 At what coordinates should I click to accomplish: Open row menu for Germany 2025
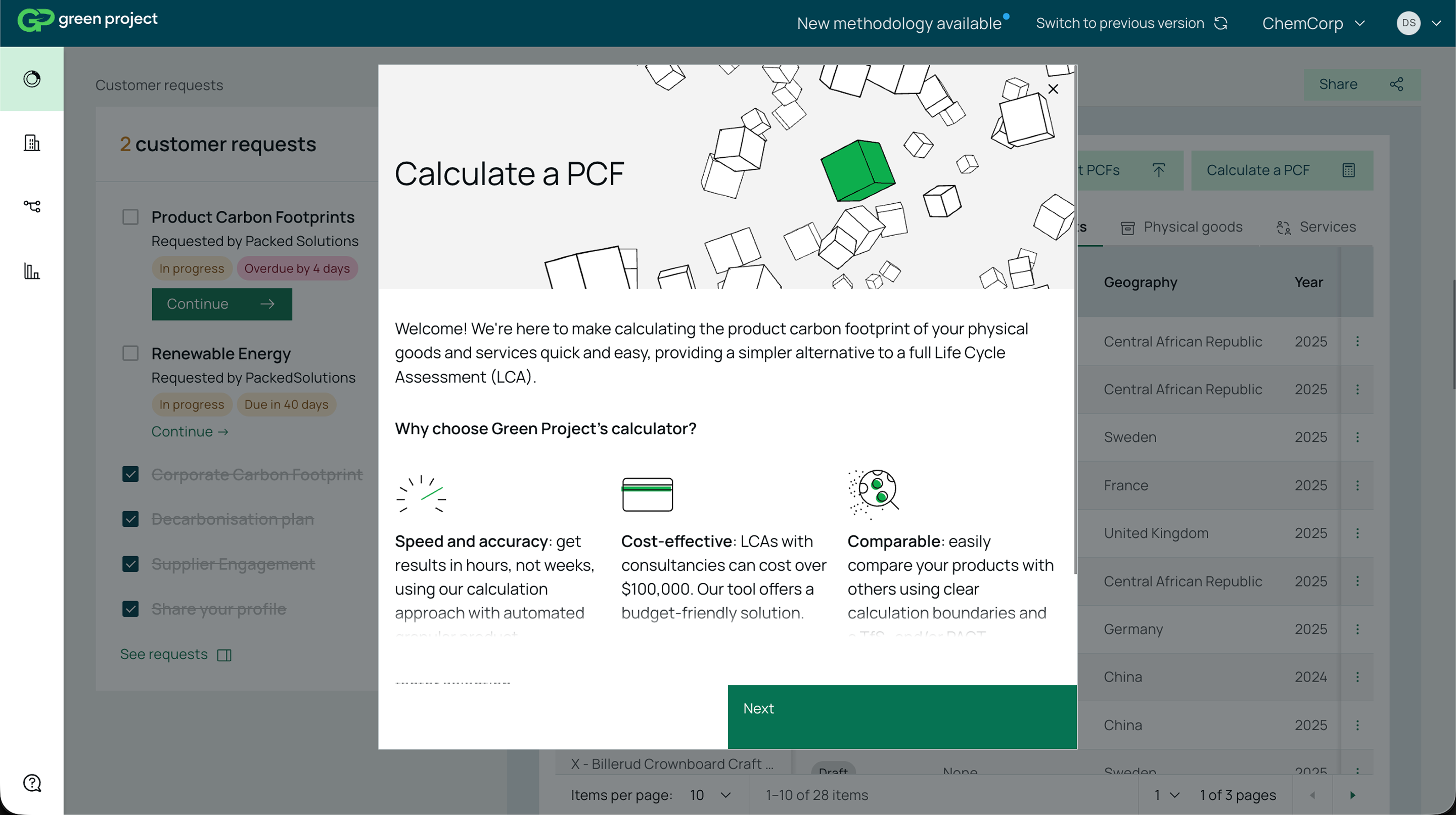point(1357,629)
